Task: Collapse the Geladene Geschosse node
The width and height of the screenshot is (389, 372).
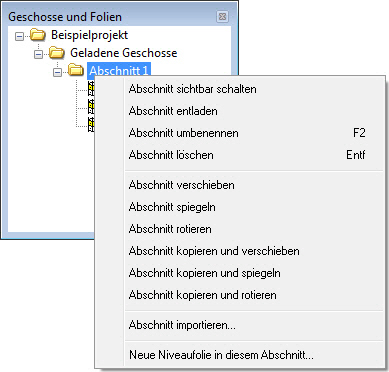Action: [x=39, y=54]
